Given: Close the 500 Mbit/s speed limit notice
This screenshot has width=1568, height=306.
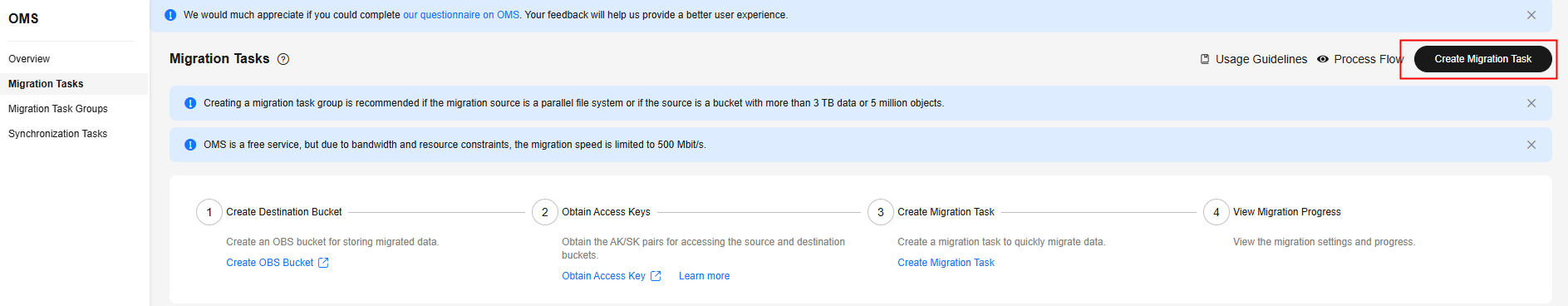Looking at the screenshot, I should point(1531,145).
